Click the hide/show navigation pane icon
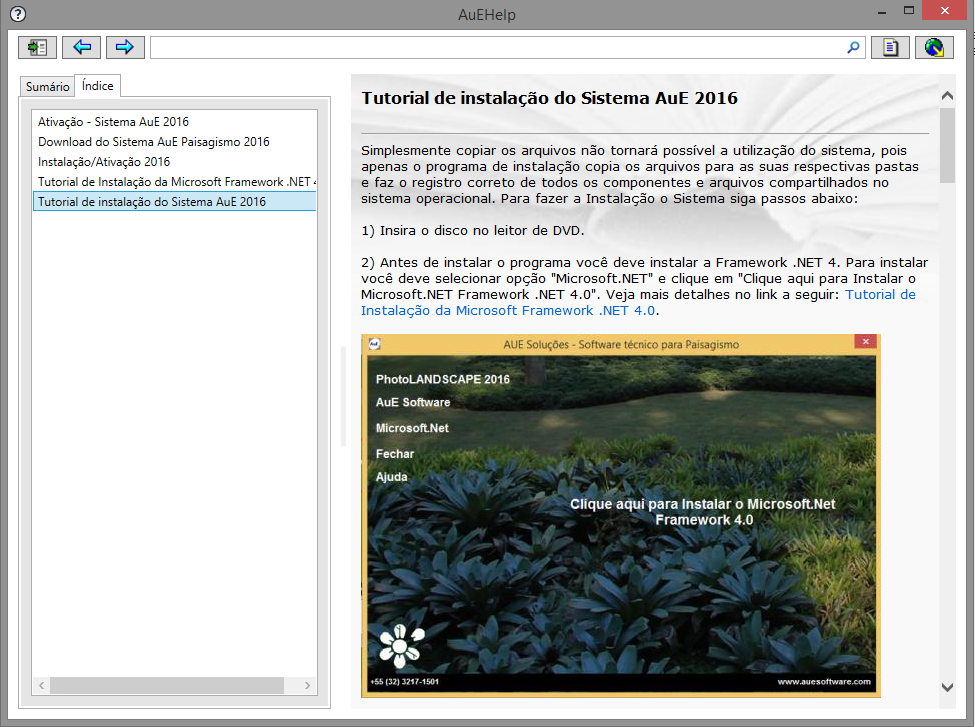Screen dimensions: 975x727 tap(38, 47)
